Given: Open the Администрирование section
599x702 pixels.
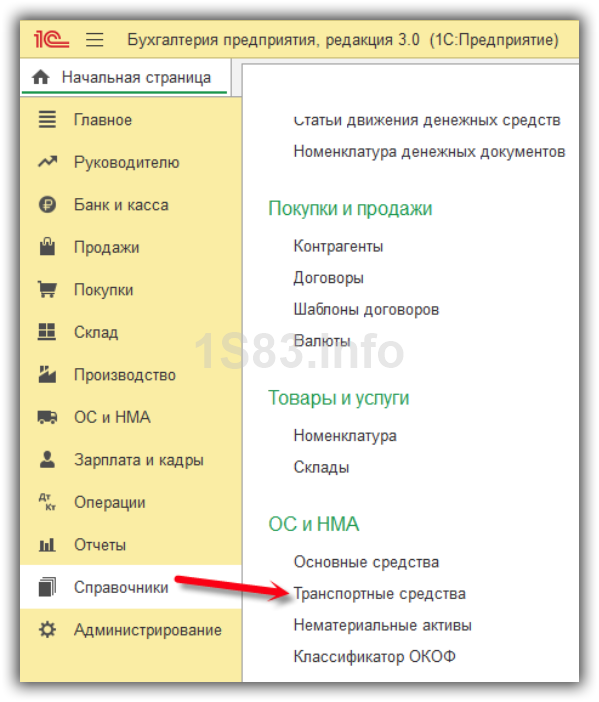Looking at the screenshot, I should pos(148,629).
